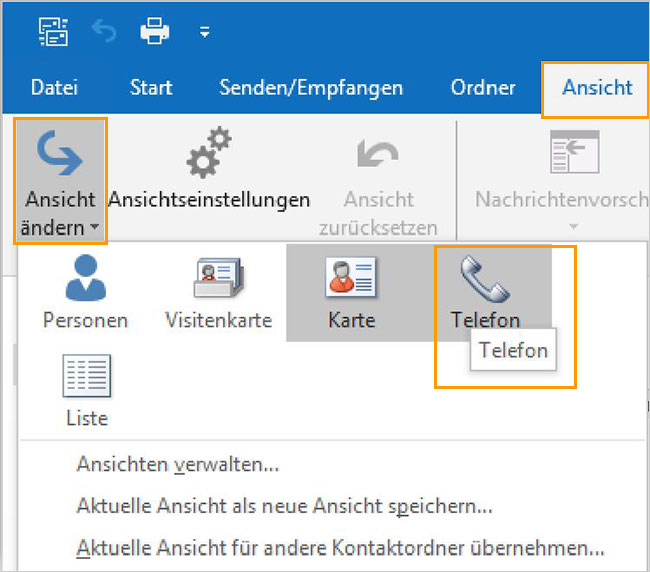
Task: Open the Datei tab
Action: pyautogui.click(x=54, y=87)
